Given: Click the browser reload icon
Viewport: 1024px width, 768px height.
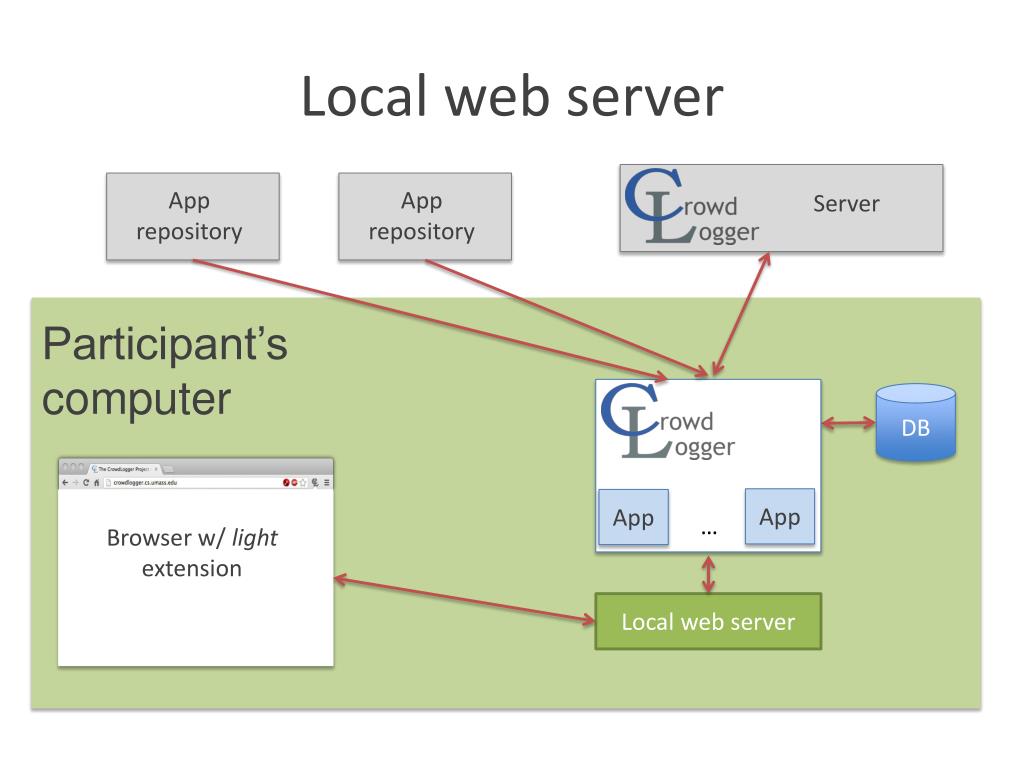Looking at the screenshot, I should pyautogui.click(x=86, y=483).
